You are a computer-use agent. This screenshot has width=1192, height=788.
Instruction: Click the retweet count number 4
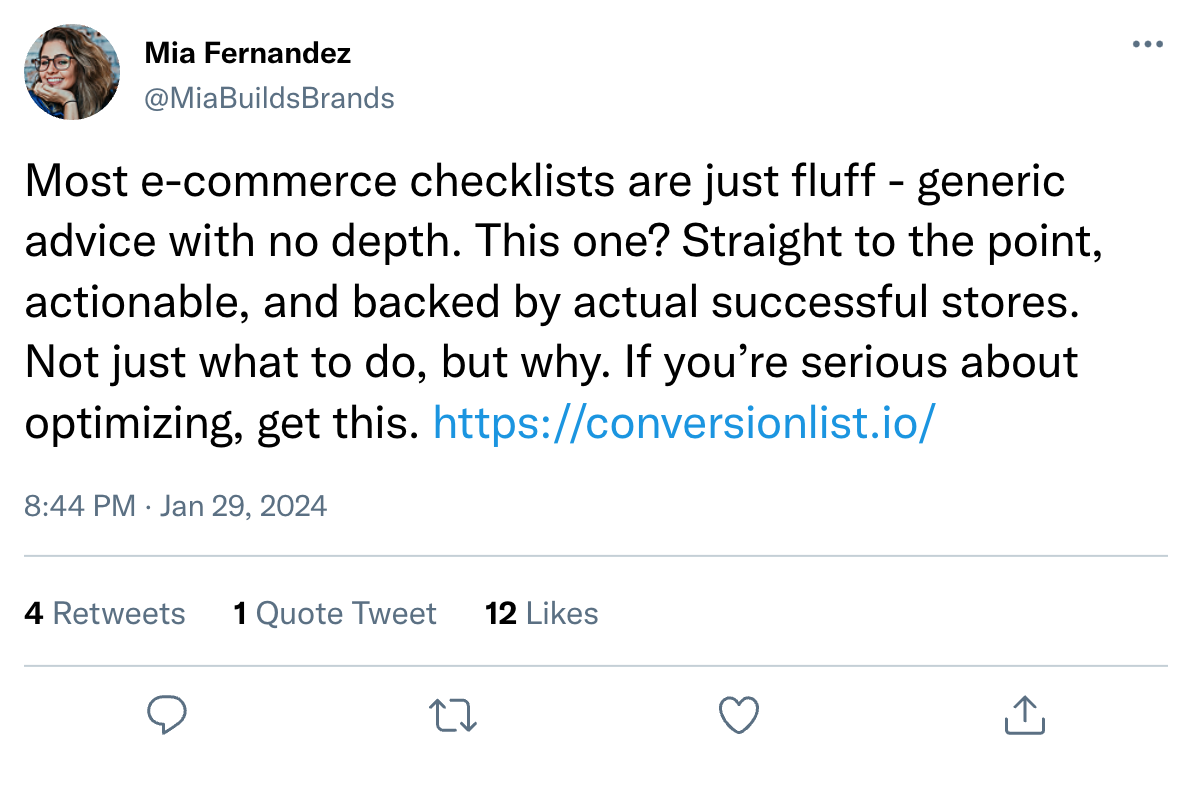(x=34, y=613)
